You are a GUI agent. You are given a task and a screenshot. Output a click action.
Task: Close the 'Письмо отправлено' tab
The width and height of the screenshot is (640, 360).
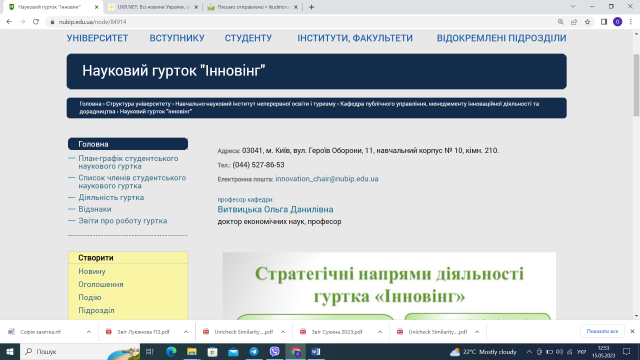[296, 7]
